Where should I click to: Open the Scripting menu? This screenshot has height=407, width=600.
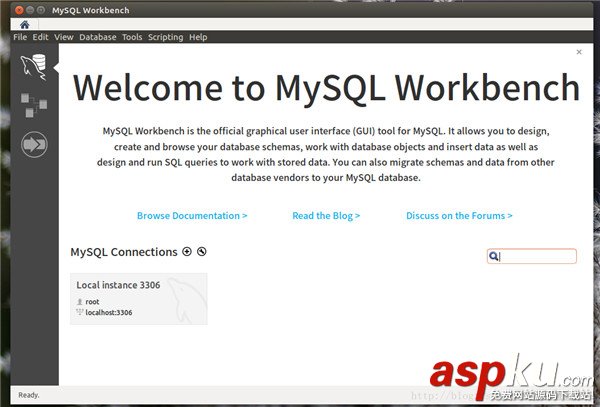pyautogui.click(x=165, y=37)
